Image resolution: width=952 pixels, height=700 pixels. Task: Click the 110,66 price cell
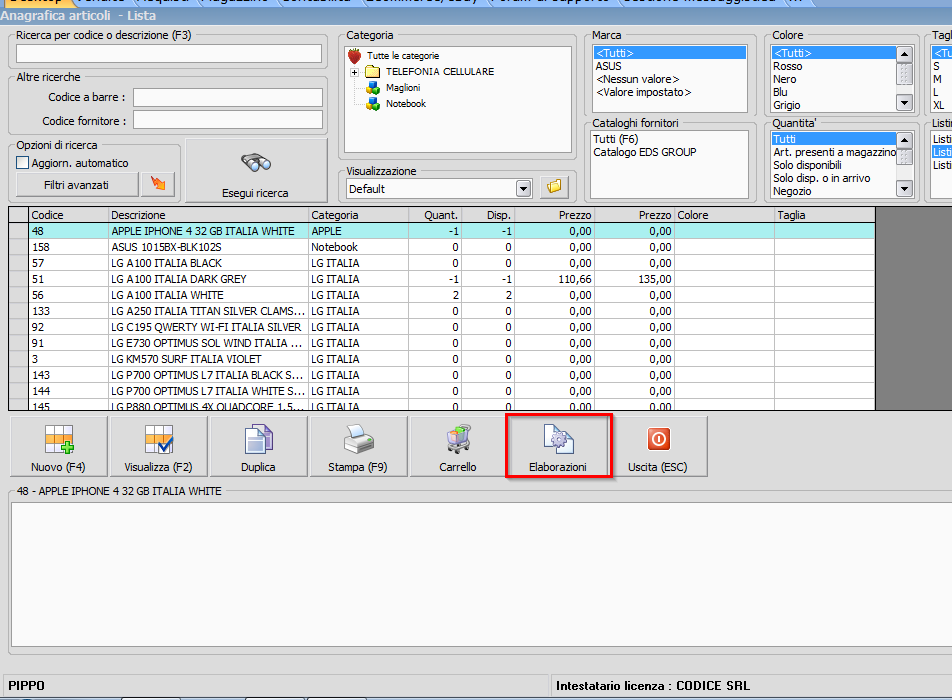pos(554,279)
